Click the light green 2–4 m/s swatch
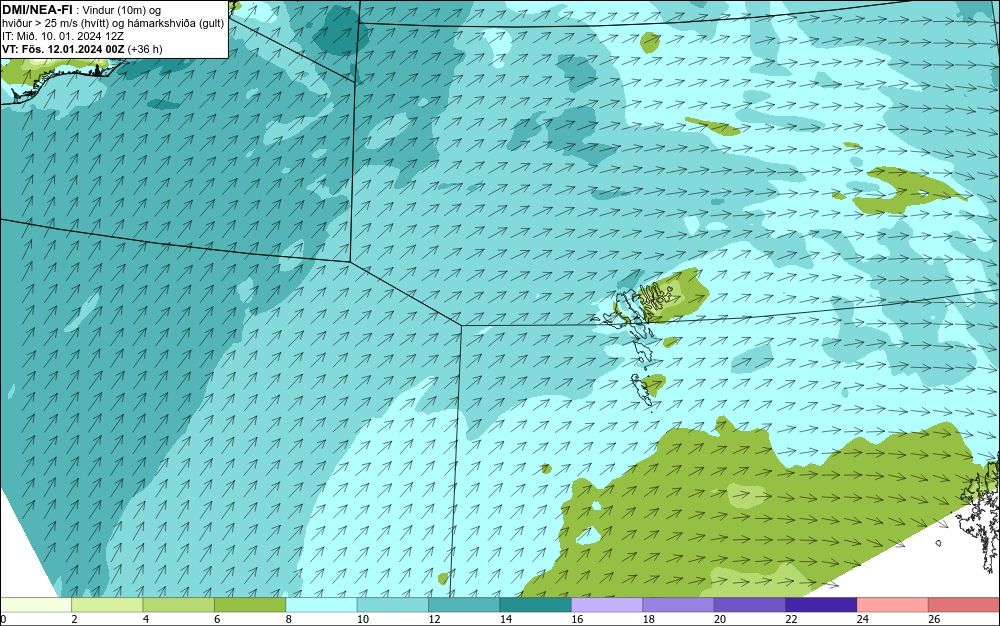 click(107, 605)
